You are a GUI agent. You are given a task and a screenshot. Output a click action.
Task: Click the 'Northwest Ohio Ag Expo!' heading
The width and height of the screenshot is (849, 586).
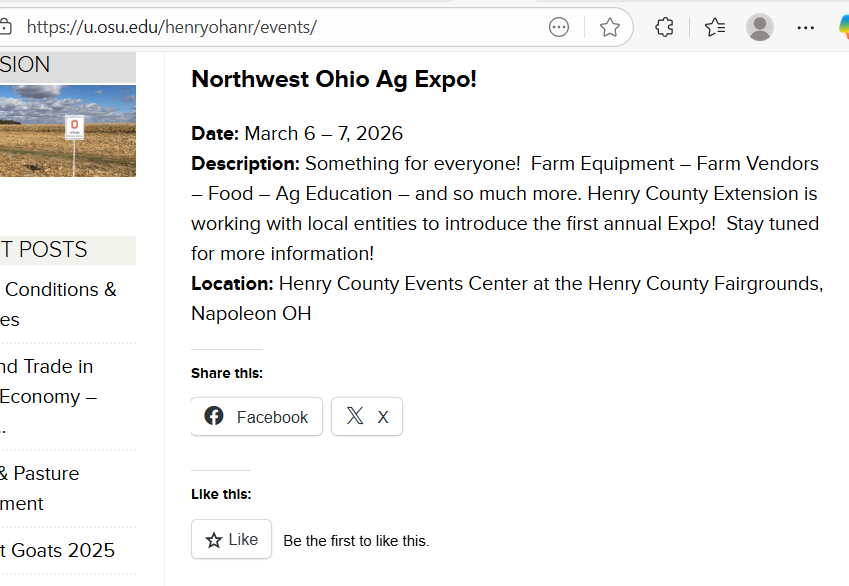tap(334, 79)
